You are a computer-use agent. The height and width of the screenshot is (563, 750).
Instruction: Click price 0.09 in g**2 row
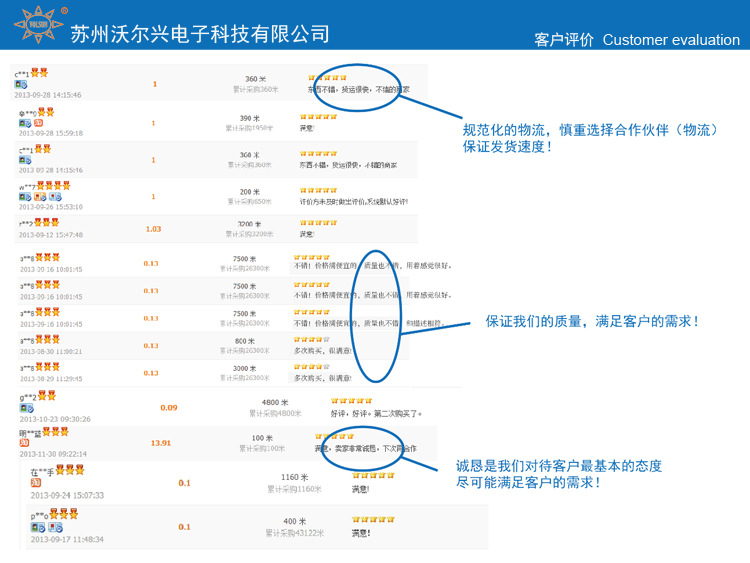click(168, 407)
